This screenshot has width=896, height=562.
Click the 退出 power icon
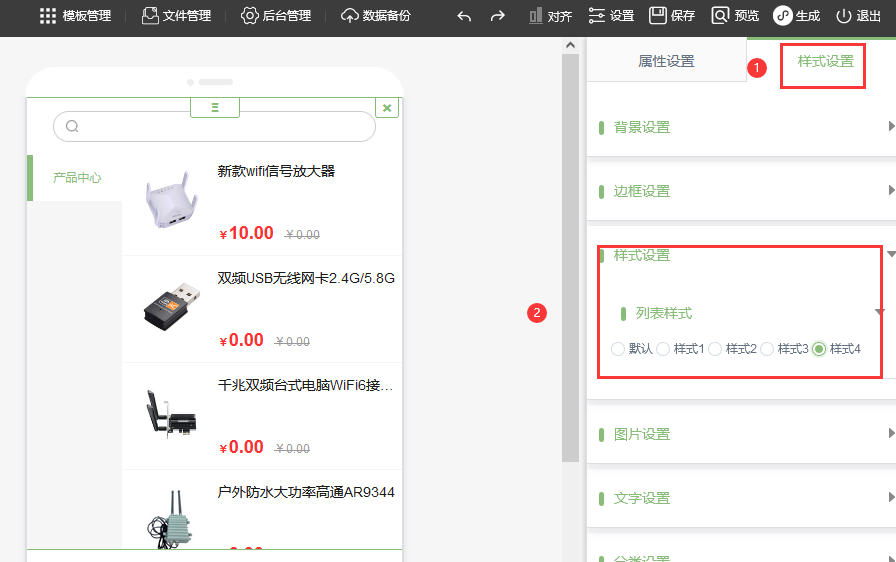click(843, 16)
